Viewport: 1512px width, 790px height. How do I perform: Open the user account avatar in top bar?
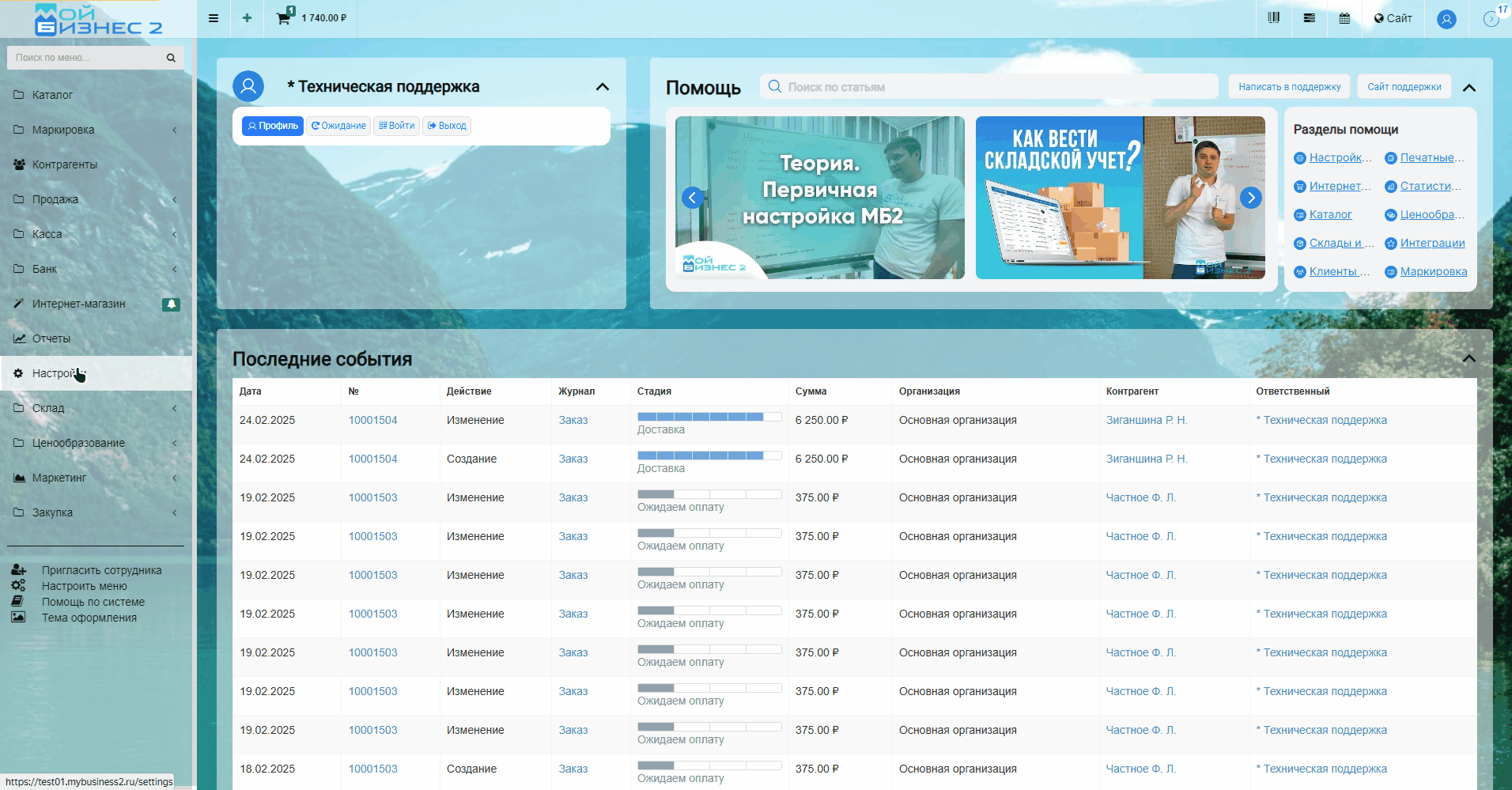[x=1446, y=19]
